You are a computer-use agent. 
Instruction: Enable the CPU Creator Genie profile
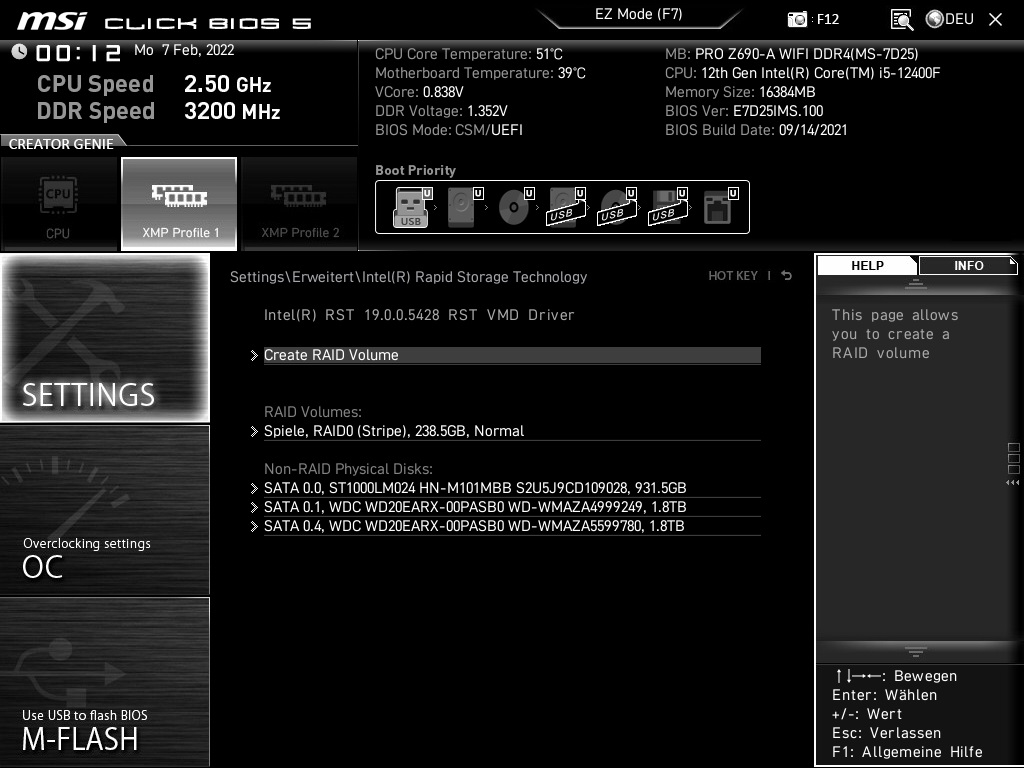click(58, 204)
